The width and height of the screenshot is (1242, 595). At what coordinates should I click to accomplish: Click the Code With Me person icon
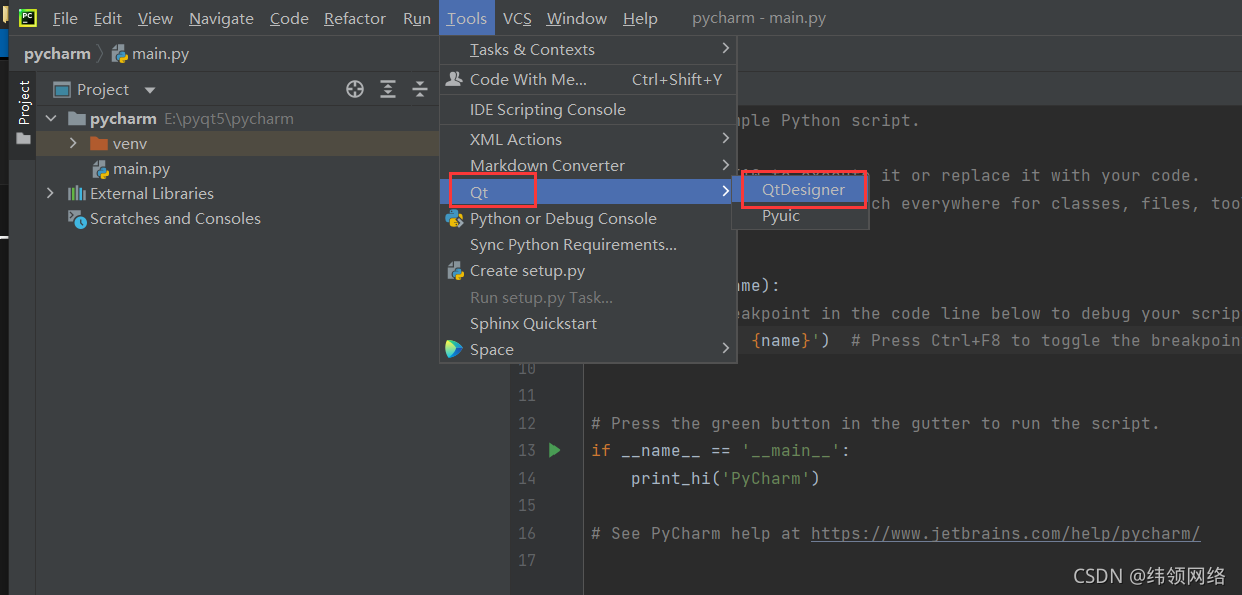pyautogui.click(x=454, y=79)
